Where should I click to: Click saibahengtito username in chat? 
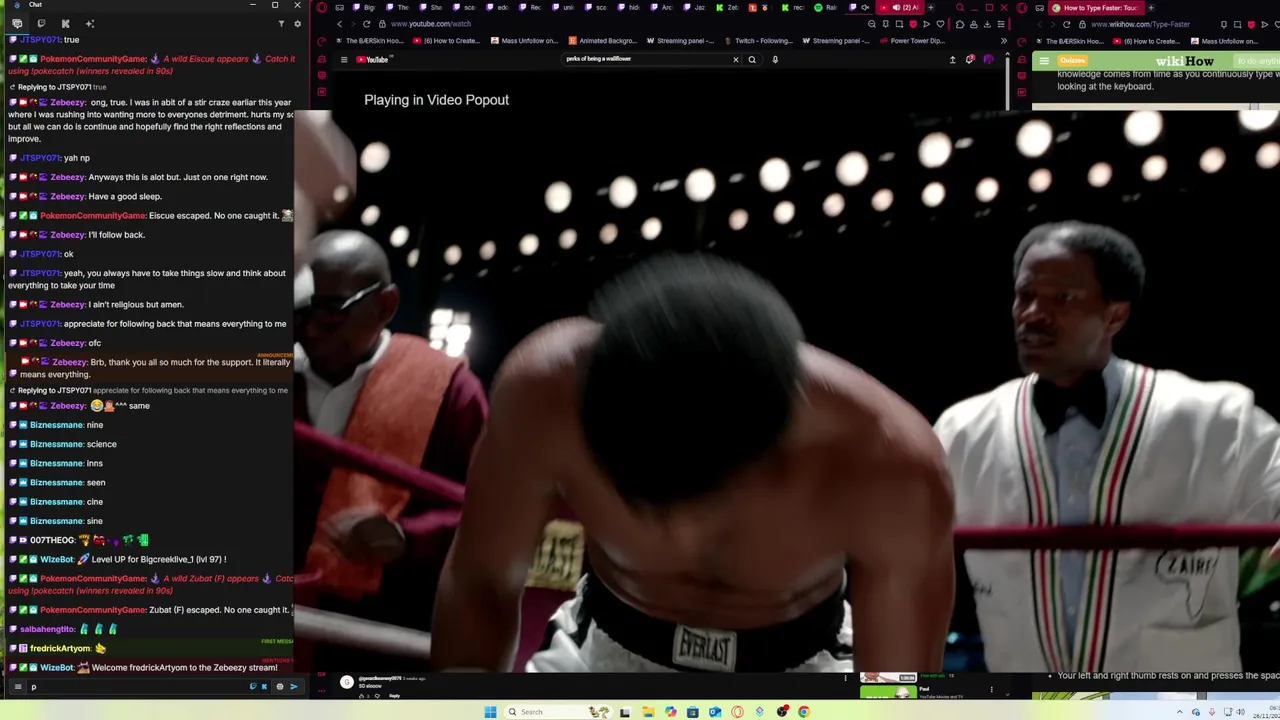pos(47,629)
